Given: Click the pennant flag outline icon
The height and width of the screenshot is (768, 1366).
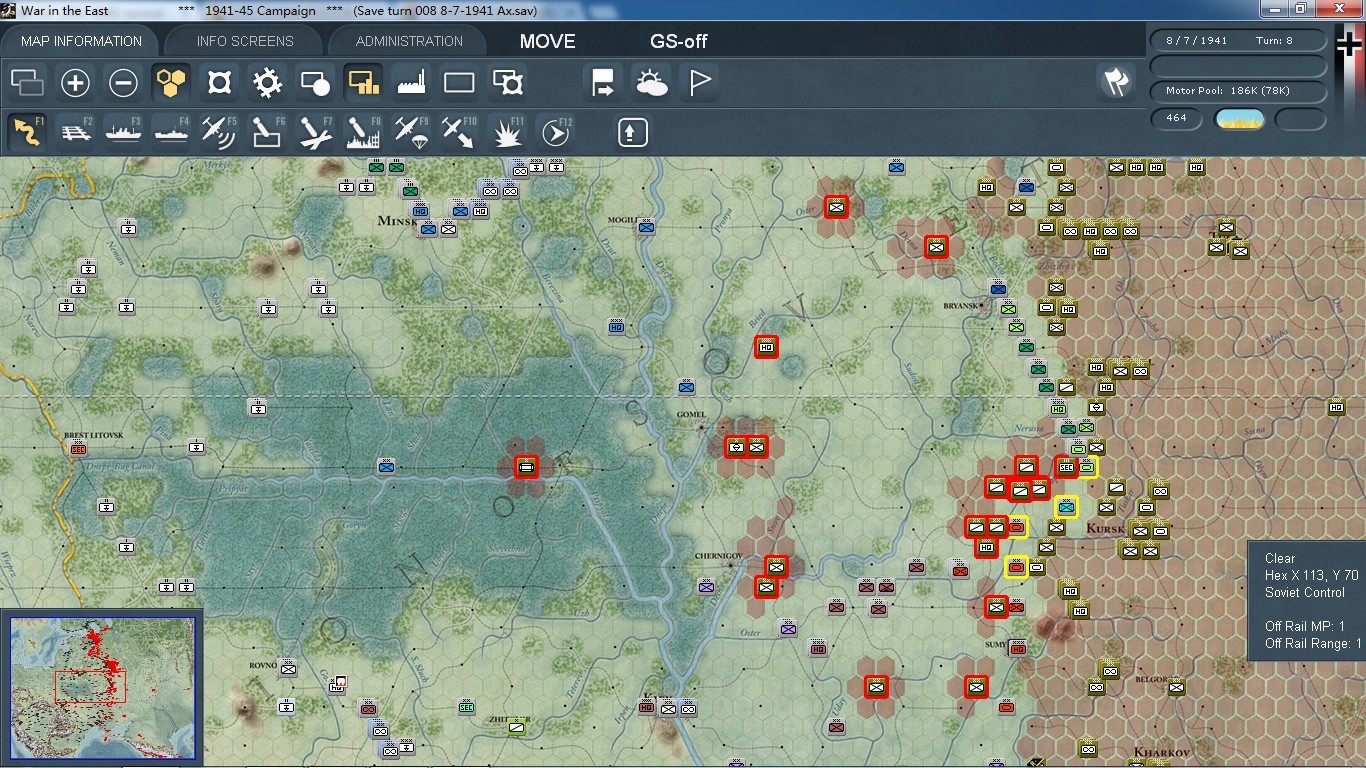Looking at the screenshot, I should pyautogui.click(x=699, y=82).
